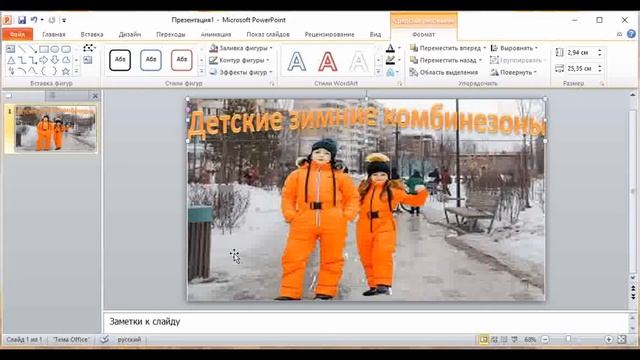Open Edit Shape points dropdown
The height and width of the screenshot is (360, 640).
click(89, 48)
